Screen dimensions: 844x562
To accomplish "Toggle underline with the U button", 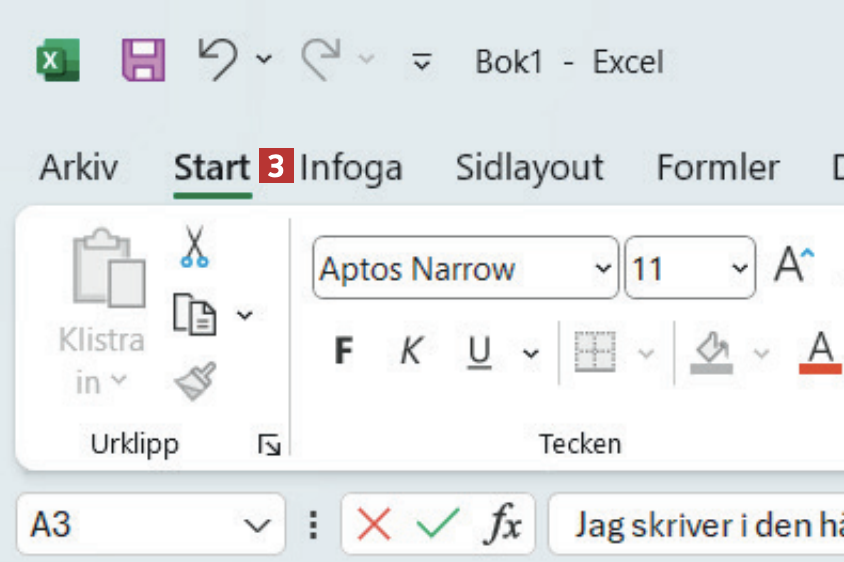I will 480,351.
